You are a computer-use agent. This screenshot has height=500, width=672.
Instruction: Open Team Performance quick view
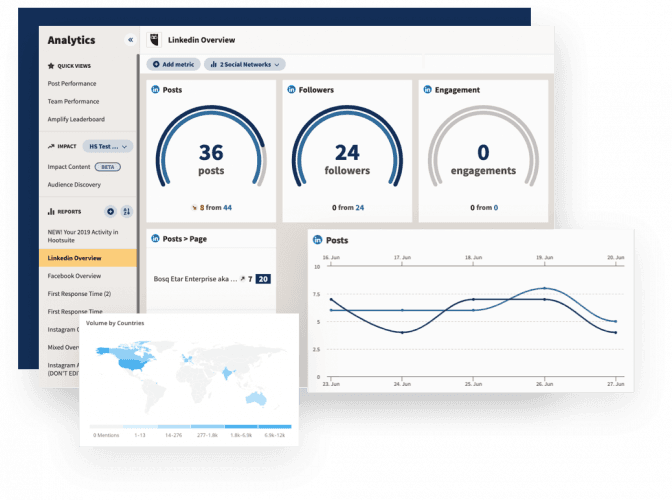tap(74, 101)
